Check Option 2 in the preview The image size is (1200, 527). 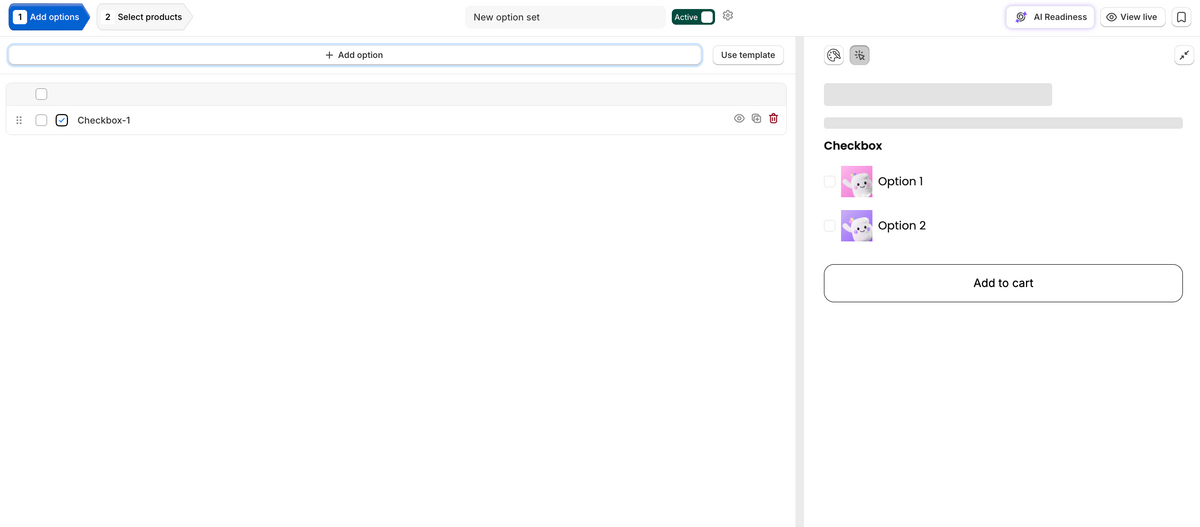[830, 226]
